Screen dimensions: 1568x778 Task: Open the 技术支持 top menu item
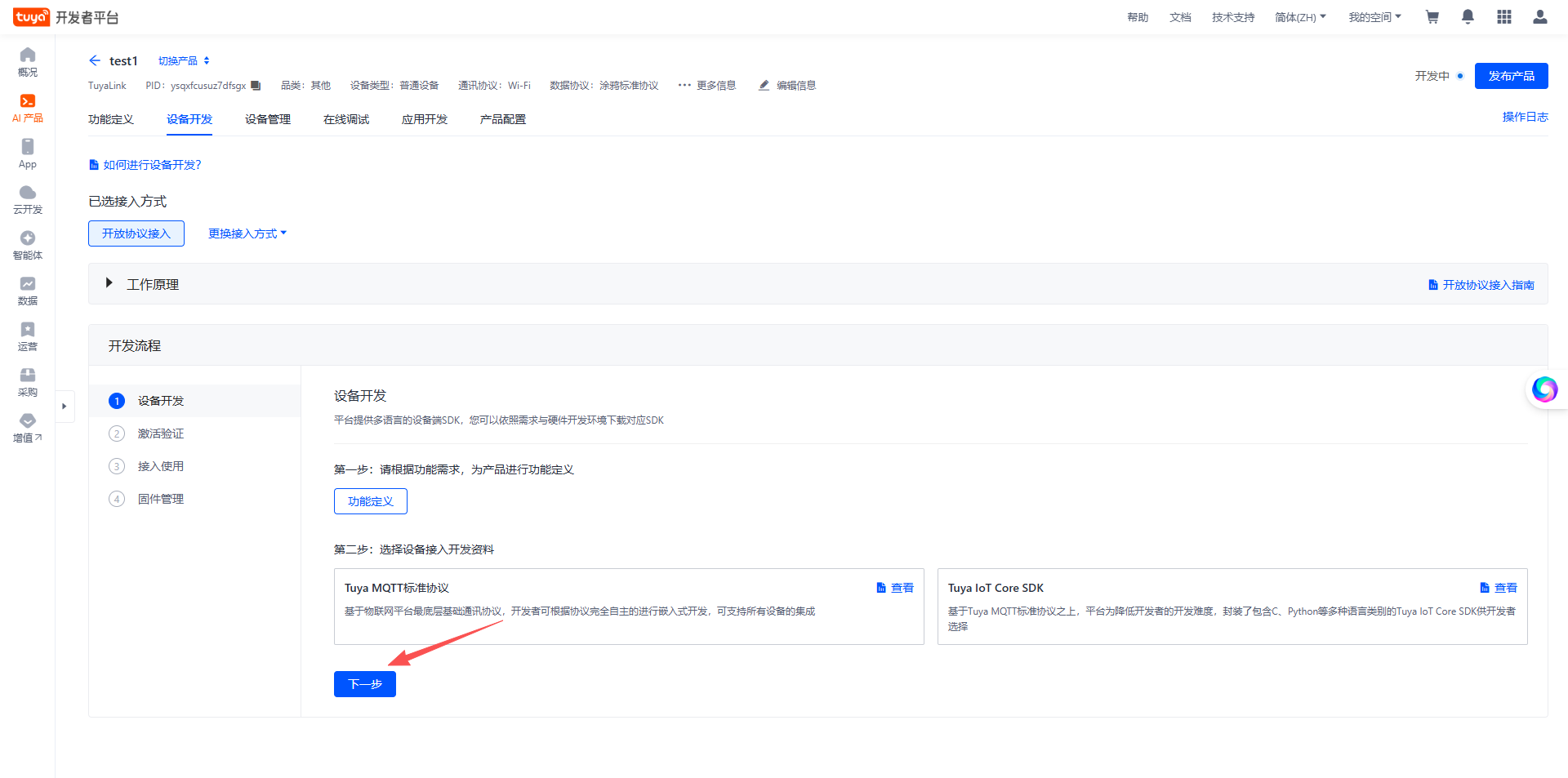tap(1233, 17)
